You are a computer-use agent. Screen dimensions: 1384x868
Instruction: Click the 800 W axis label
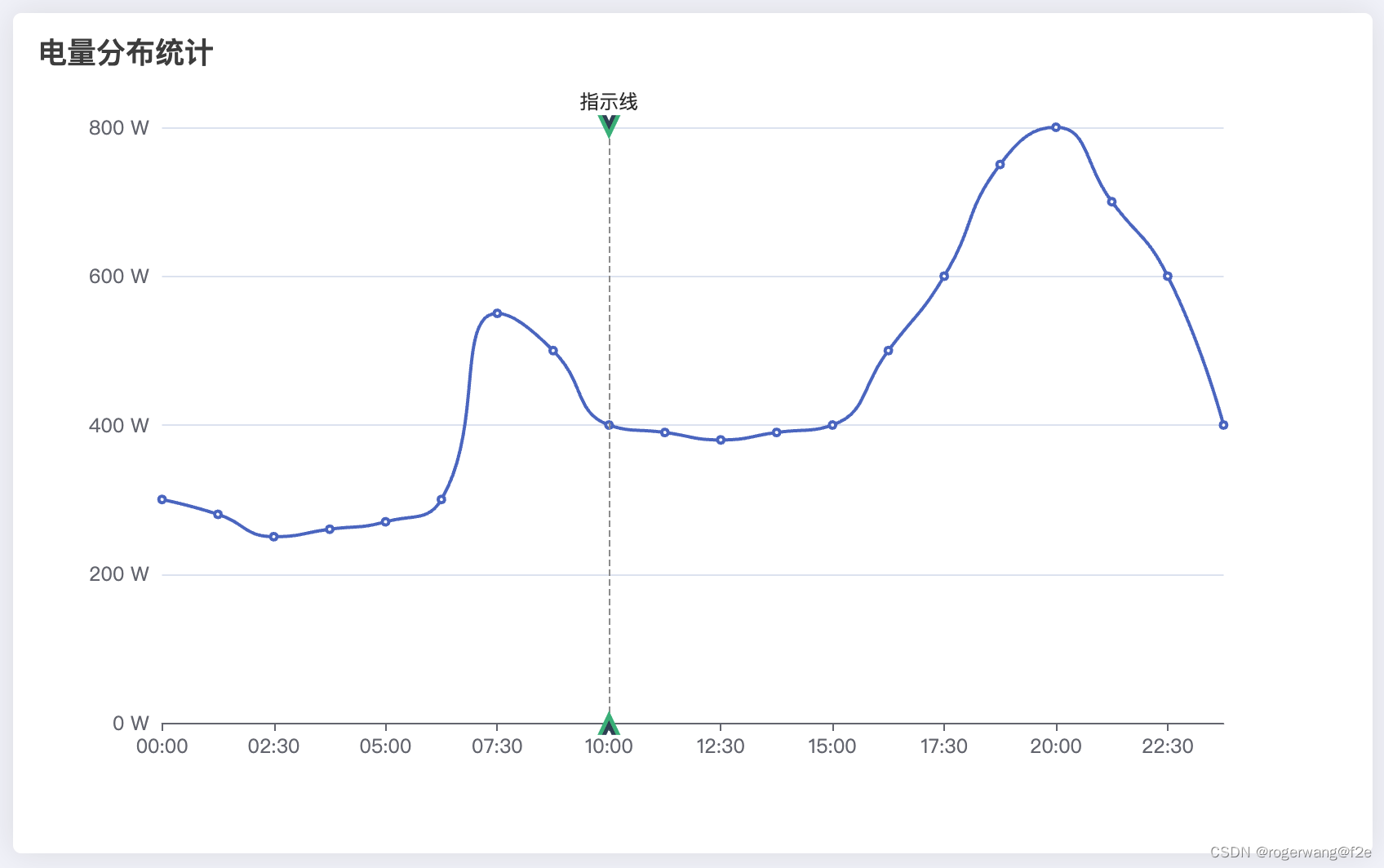coord(118,127)
